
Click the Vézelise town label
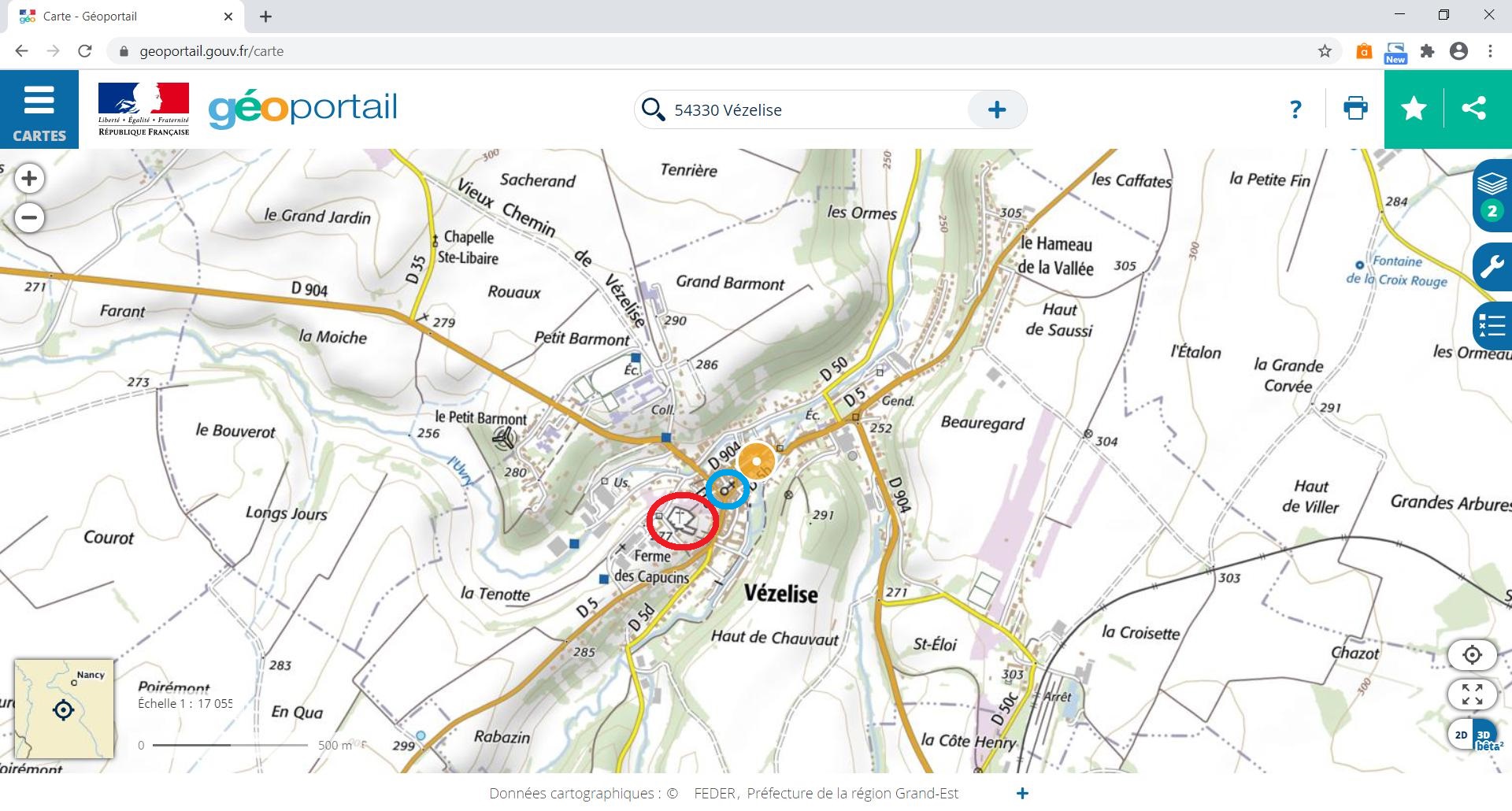(781, 593)
